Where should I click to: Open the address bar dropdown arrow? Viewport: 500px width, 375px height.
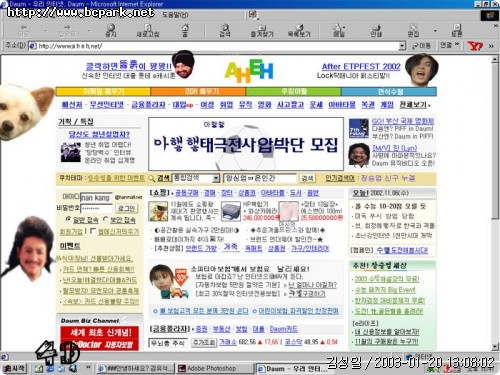pyautogui.click(x=402, y=46)
